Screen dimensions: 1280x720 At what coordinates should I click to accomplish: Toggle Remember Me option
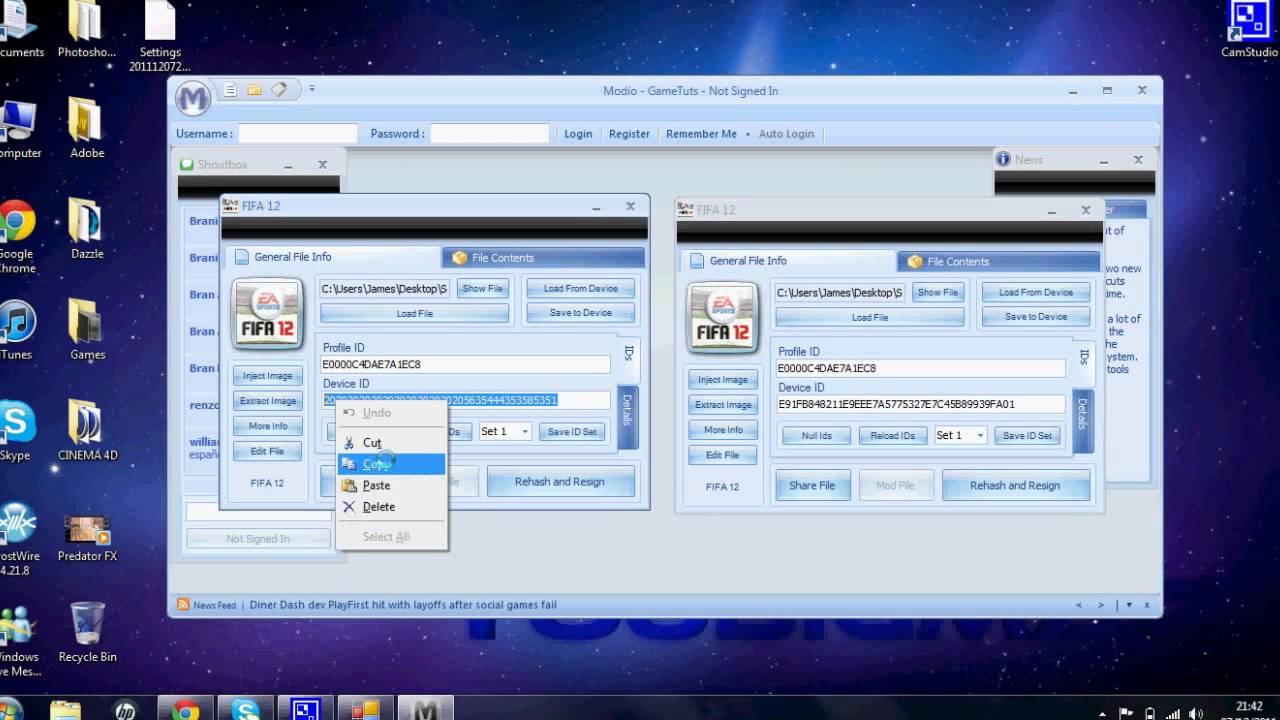pos(701,134)
